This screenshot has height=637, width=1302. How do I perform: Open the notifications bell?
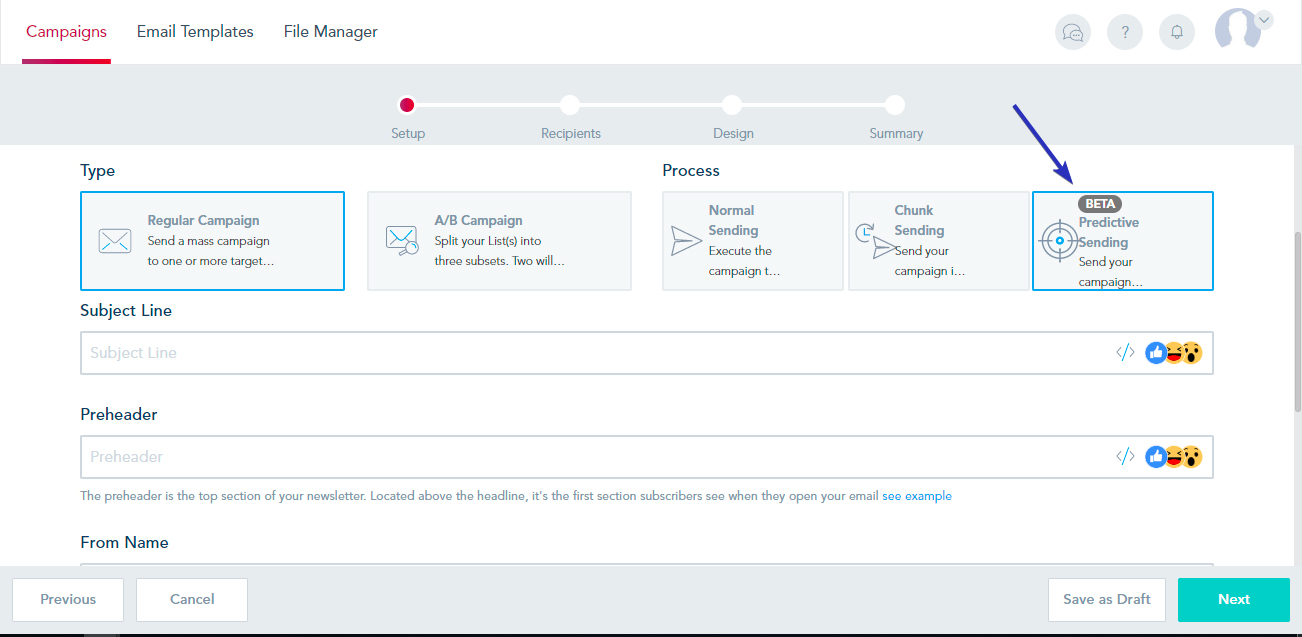click(x=1177, y=32)
